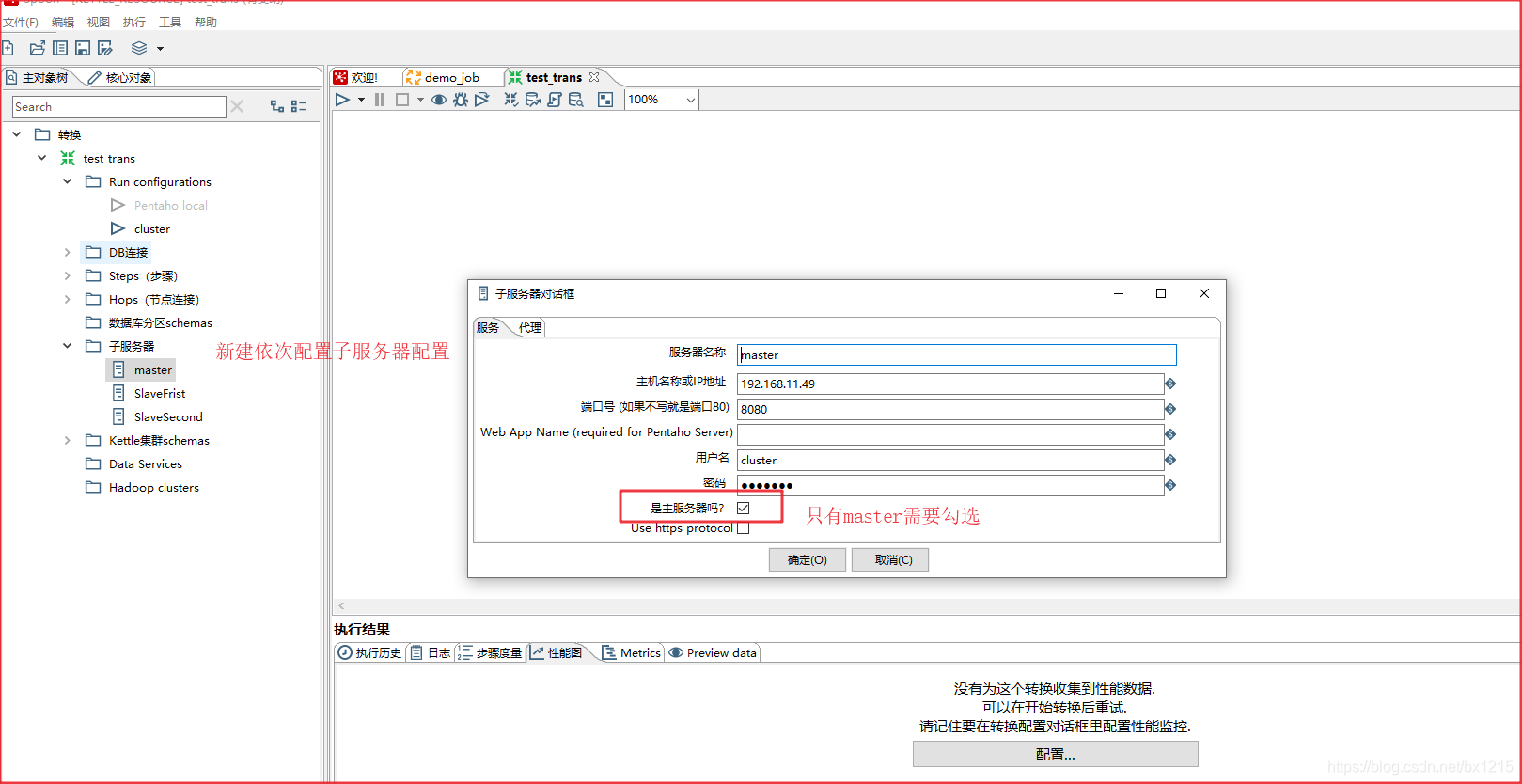Click the preview transformation eye icon
The image size is (1522, 784).
click(439, 100)
